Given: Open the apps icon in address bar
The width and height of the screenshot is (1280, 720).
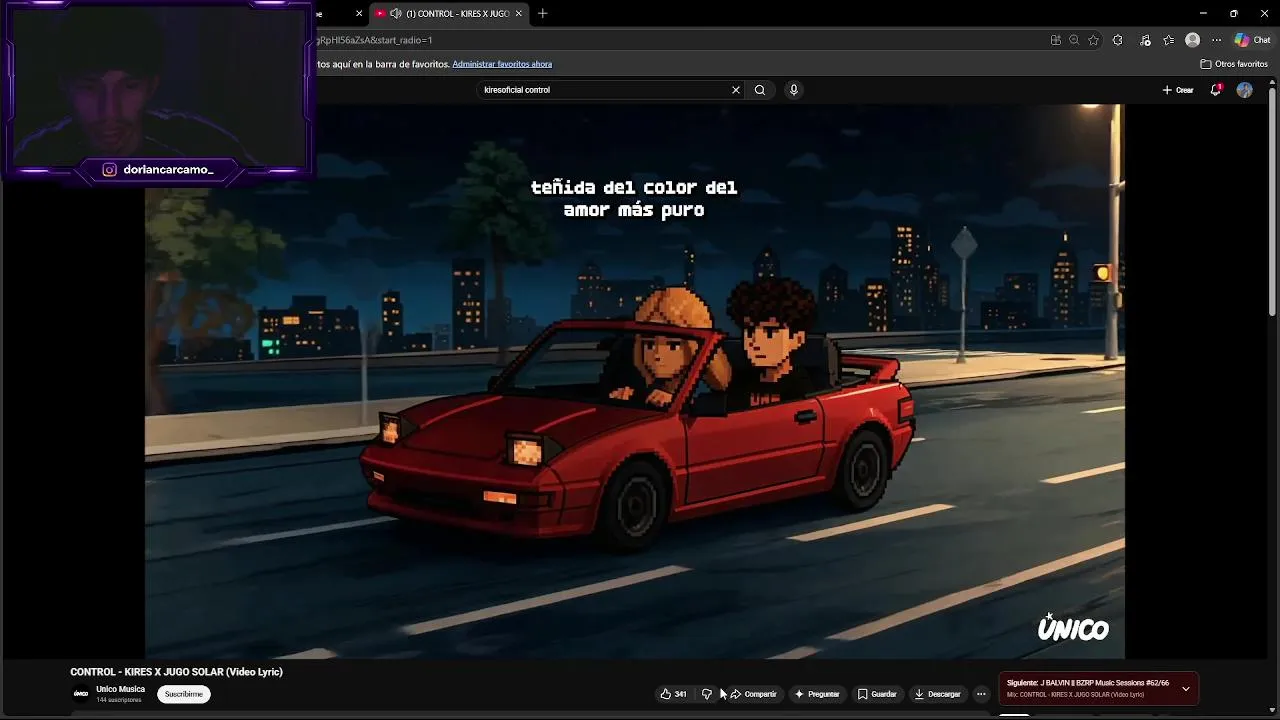Looking at the screenshot, I should pos(1056,40).
